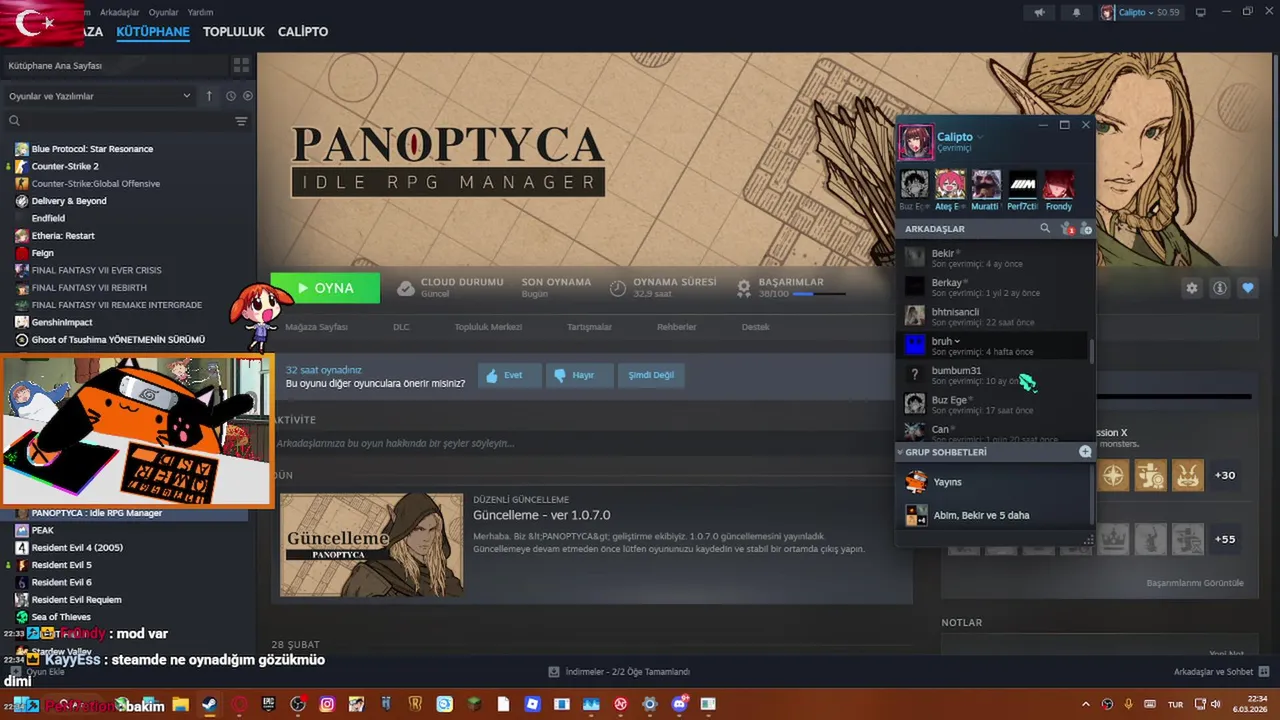Open the Destek link
The image size is (1280, 720).
[755, 327]
